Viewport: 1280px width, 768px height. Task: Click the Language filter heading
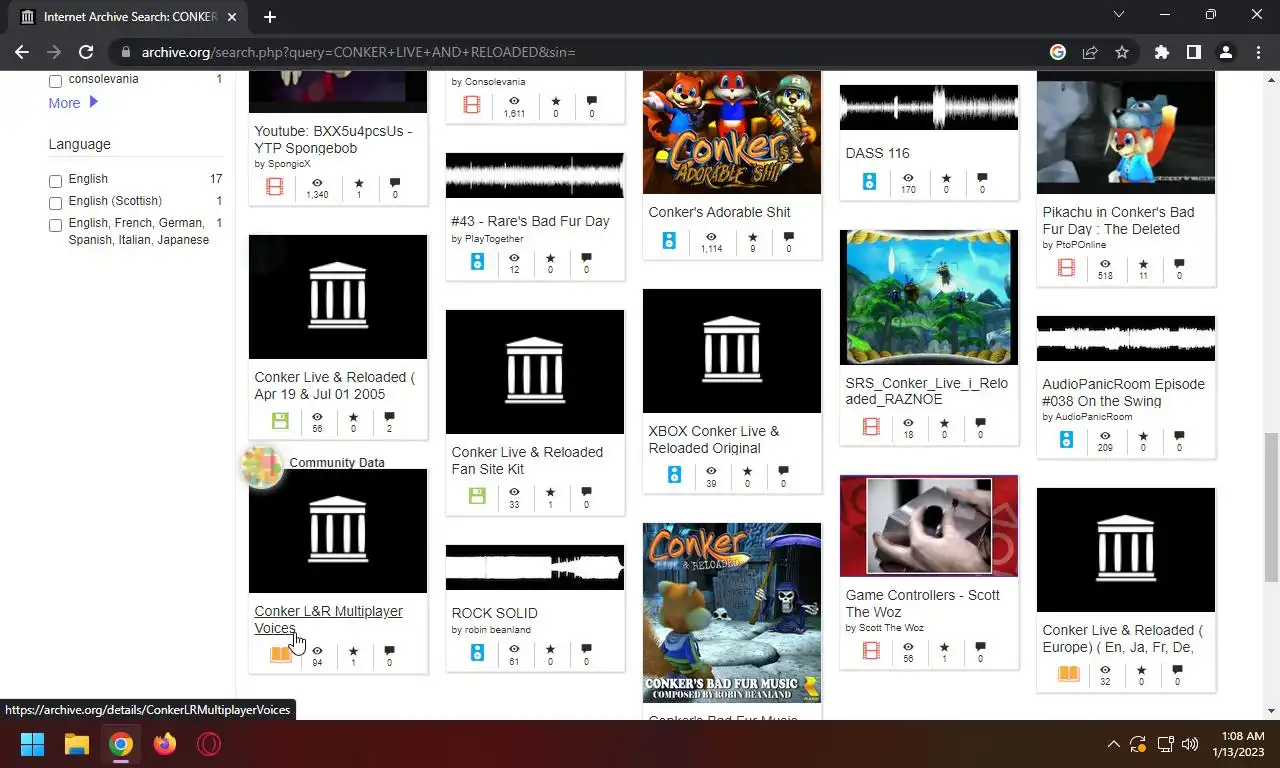click(80, 144)
